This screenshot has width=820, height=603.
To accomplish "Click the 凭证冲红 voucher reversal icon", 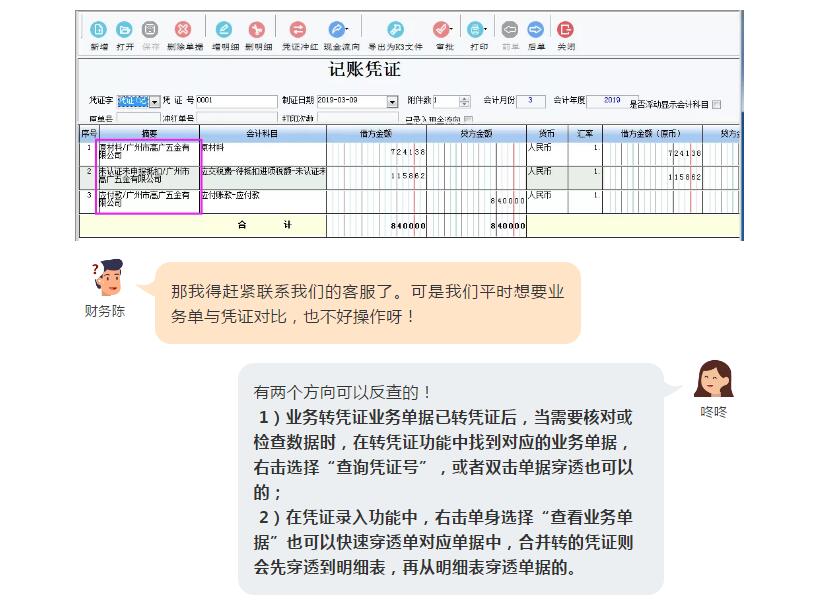I will (x=297, y=30).
